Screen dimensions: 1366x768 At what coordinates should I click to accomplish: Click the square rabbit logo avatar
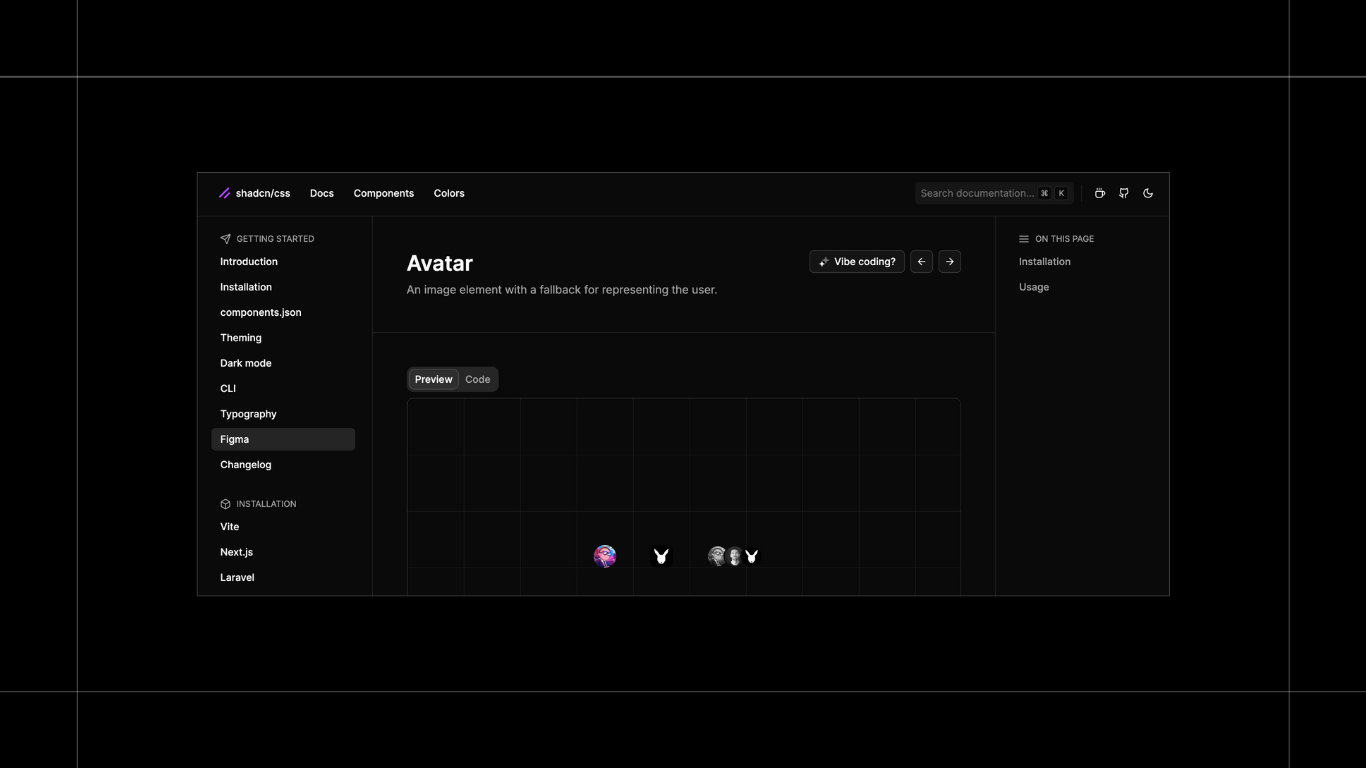[x=661, y=556]
